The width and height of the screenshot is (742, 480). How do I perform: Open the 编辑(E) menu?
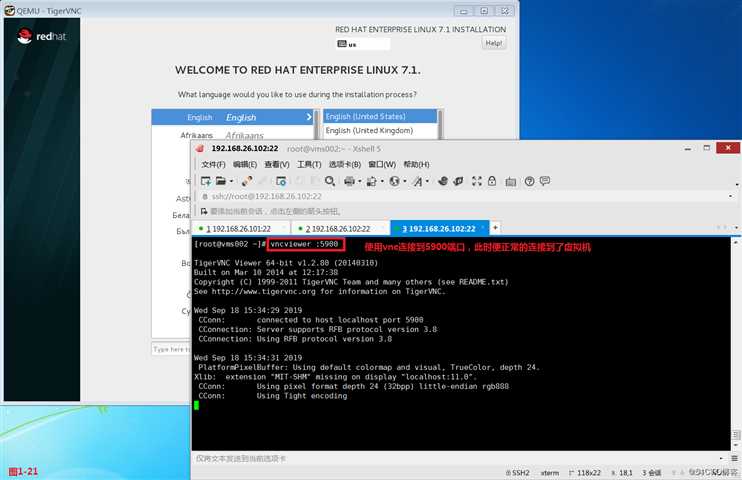click(245, 164)
